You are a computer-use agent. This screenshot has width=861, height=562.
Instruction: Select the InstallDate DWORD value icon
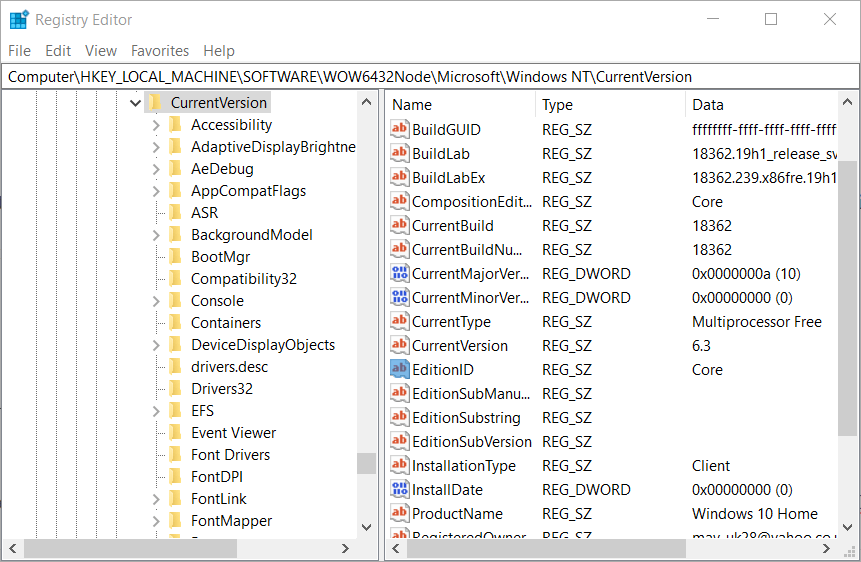click(400, 489)
